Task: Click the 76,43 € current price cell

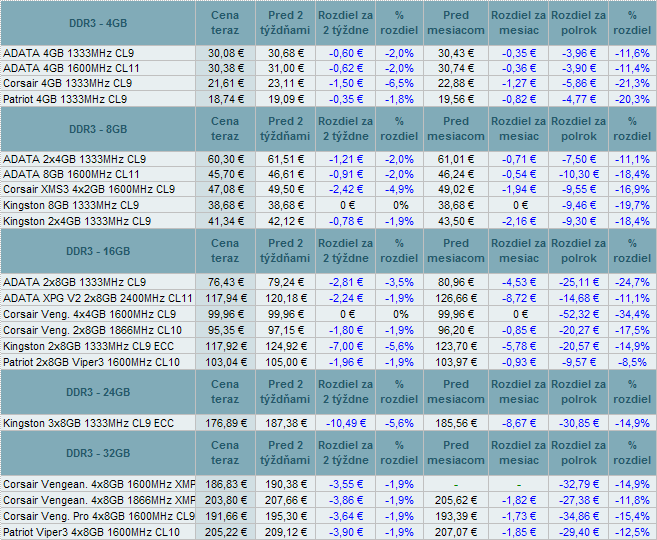Action: coord(225,282)
